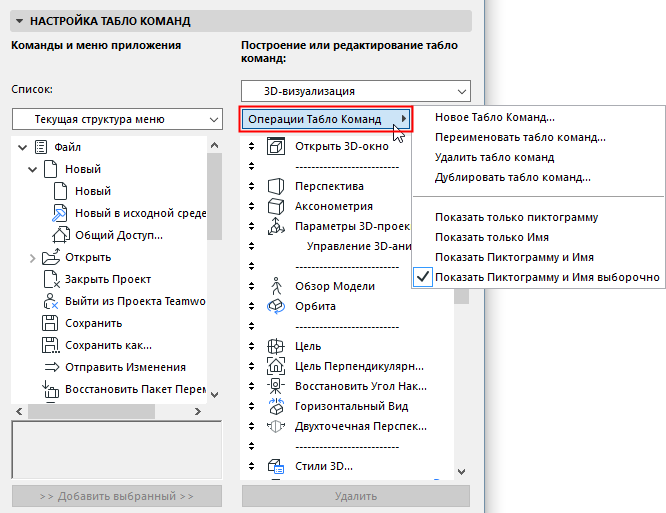Choose Показать только пиктограмму option
The width and height of the screenshot is (666, 513).
[516, 217]
